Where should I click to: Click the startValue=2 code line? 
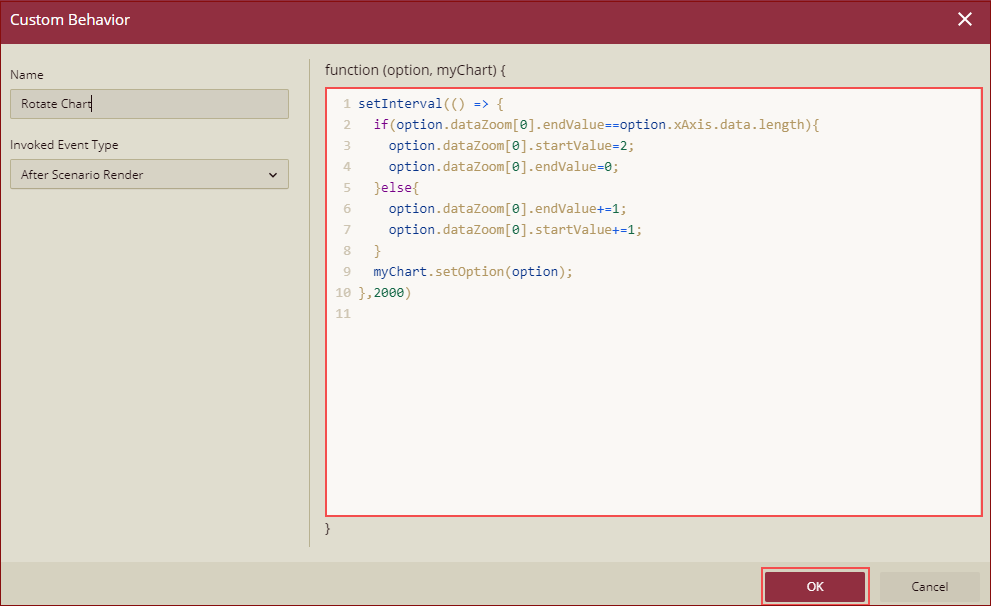[x=511, y=146]
